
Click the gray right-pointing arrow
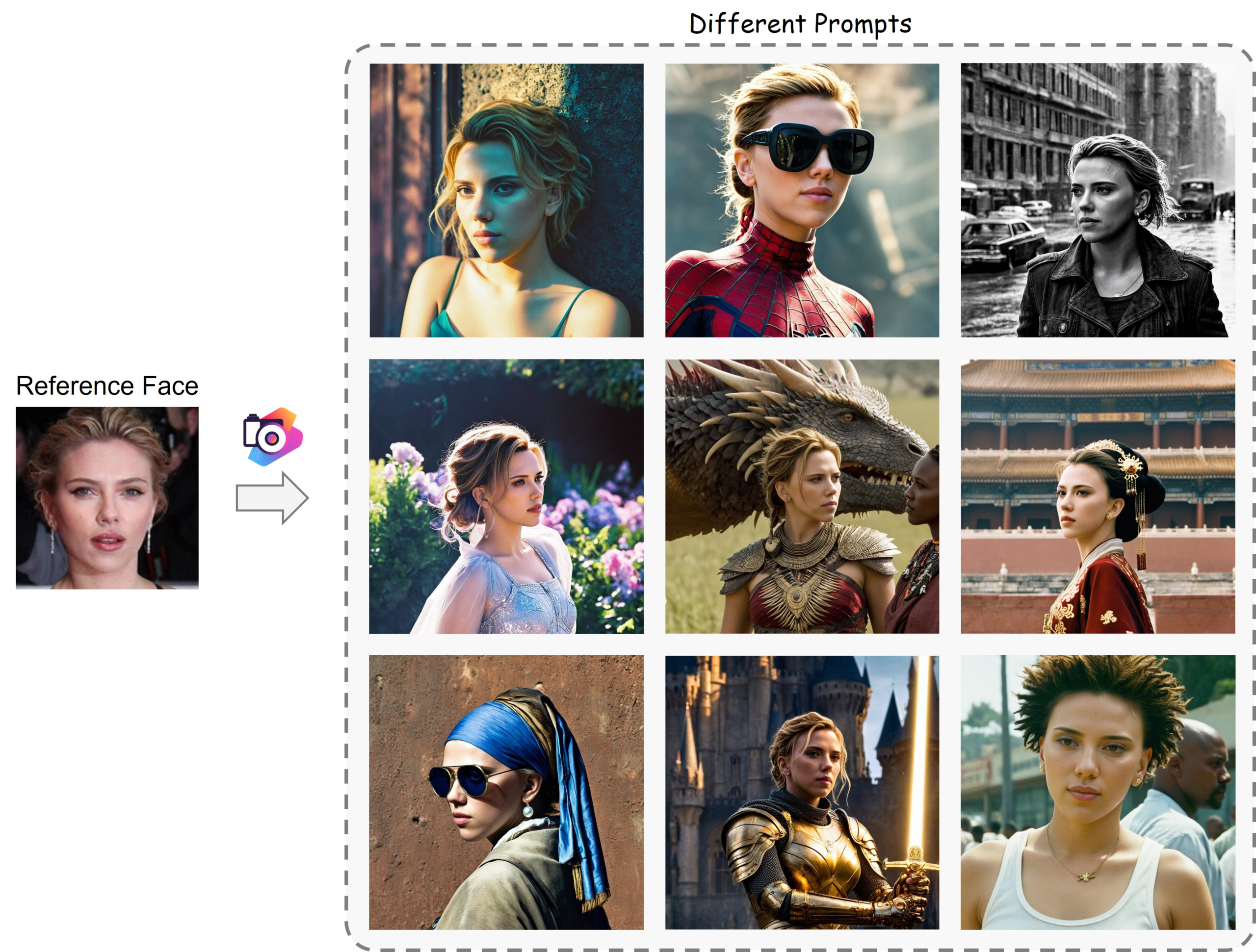pos(272,498)
